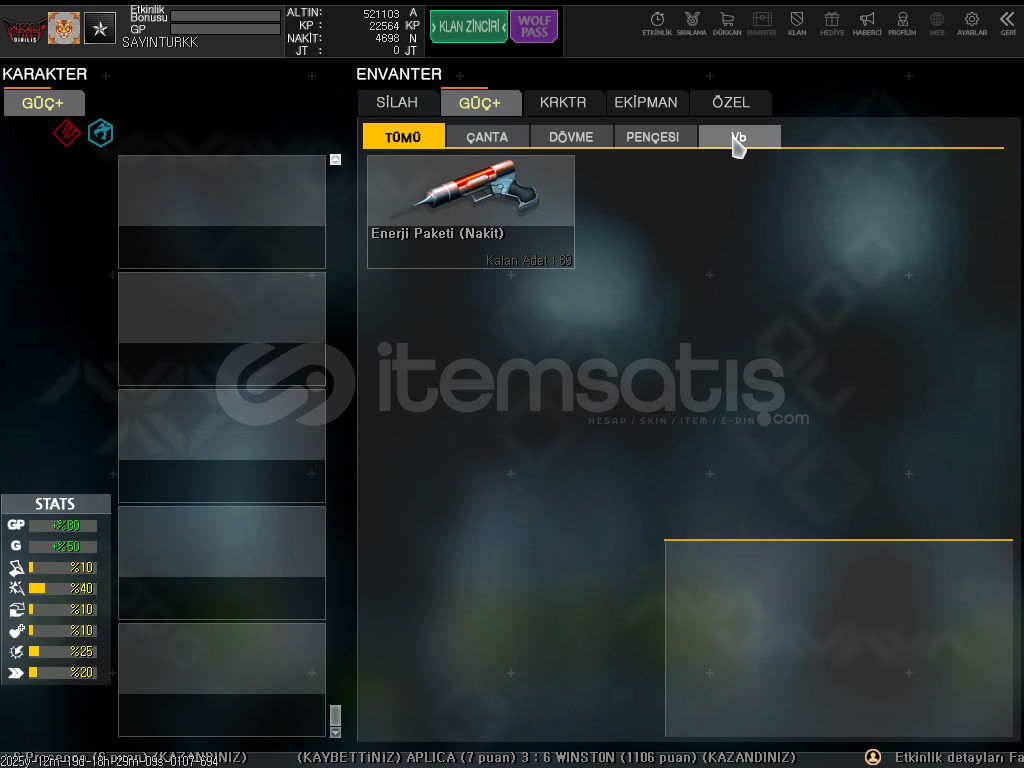Select the PENÇESİ filter tab
The height and width of the screenshot is (768, 1024).
coord(655,136)
